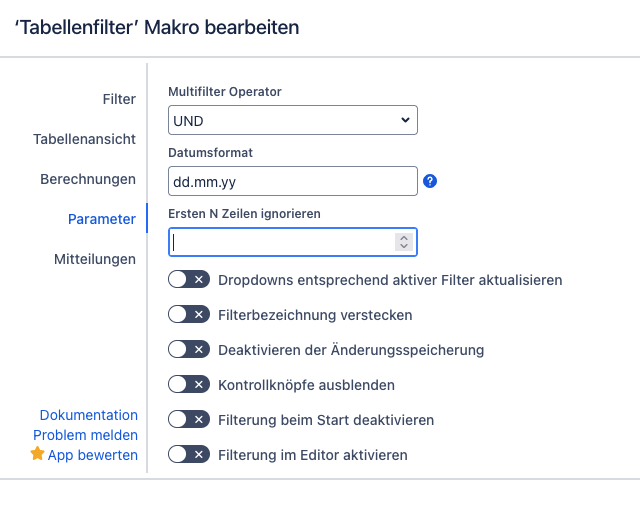Toggle Dropdowns entsprechend aktiver Filter aktualisieren
The image size is (640, 506).
pyautogui.click(x=188, y=280)
